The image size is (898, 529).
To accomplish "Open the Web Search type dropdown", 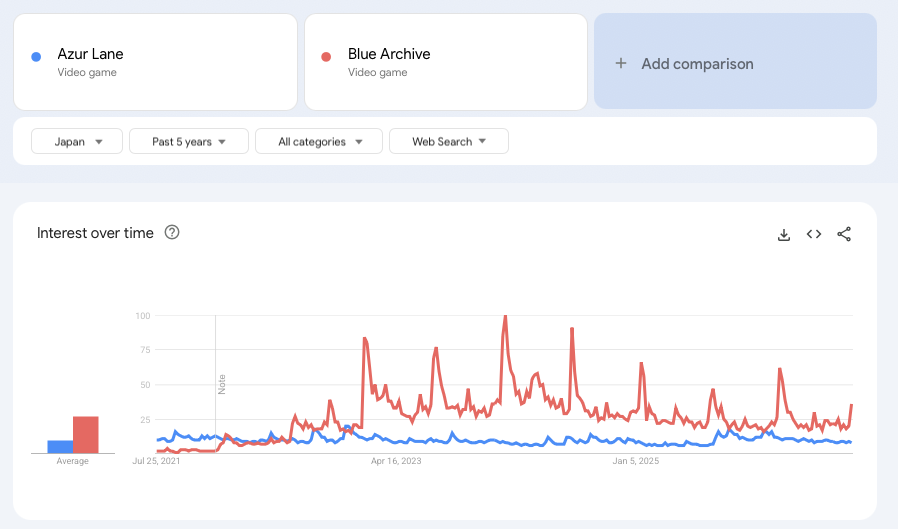I will (449, 141).
